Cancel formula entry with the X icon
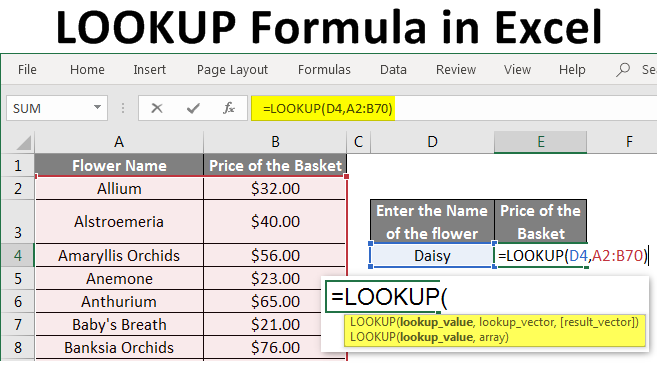Image resolution: width=657 pixels, height=374 pixels. tap(157, 108)
